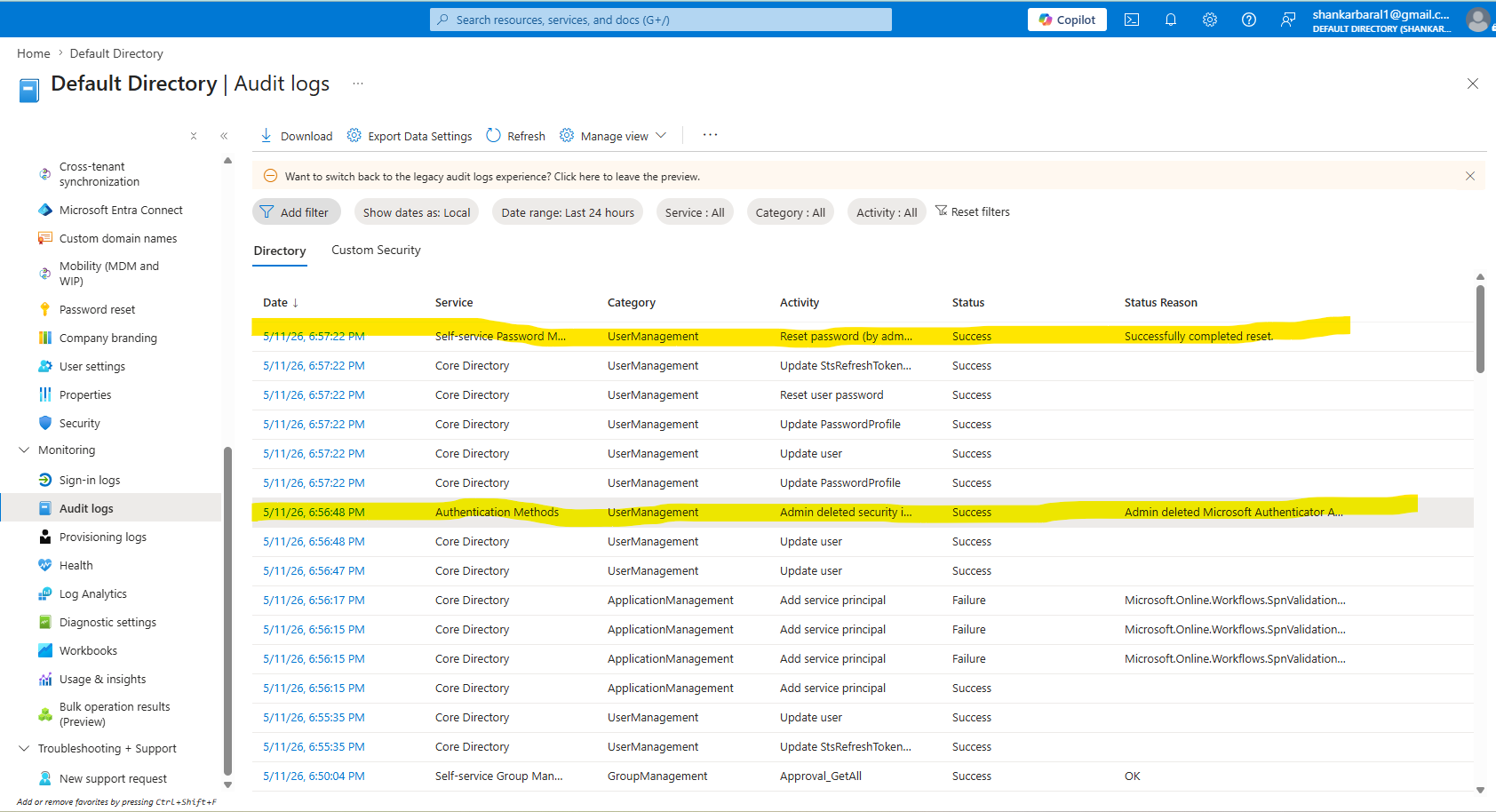This screenshot has height=812, width=1496.
Task: Open Category All filter
Action: point(791,212)
